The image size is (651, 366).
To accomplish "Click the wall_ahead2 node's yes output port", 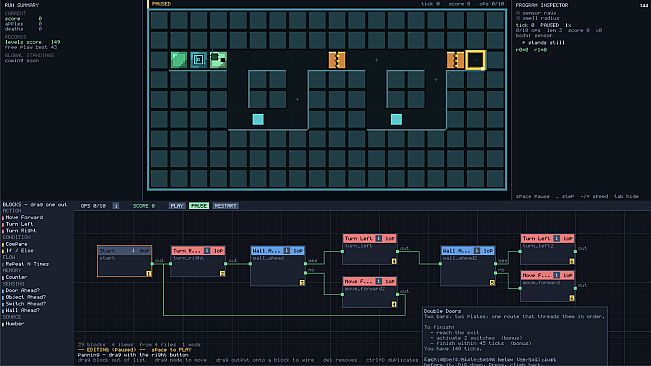I will pos(496,264).
